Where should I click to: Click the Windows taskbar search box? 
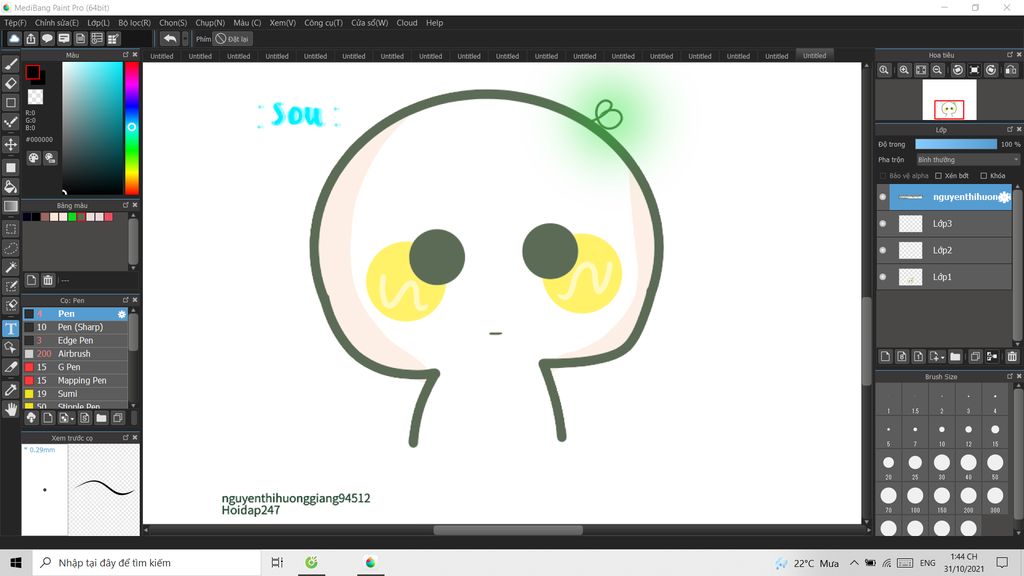pyautogui.click(x=146, y=562)
